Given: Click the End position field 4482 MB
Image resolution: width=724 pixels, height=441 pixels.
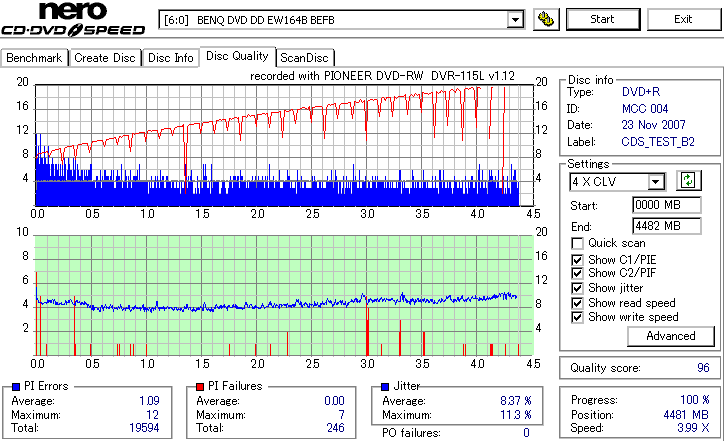Looking at the screenshot, I should 667,226.
